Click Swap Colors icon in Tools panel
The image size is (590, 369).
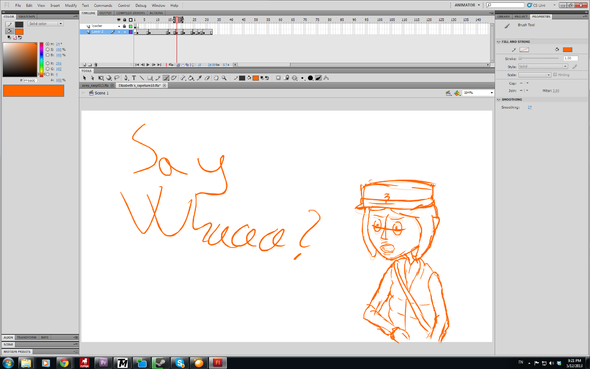(x=267, y=78)
